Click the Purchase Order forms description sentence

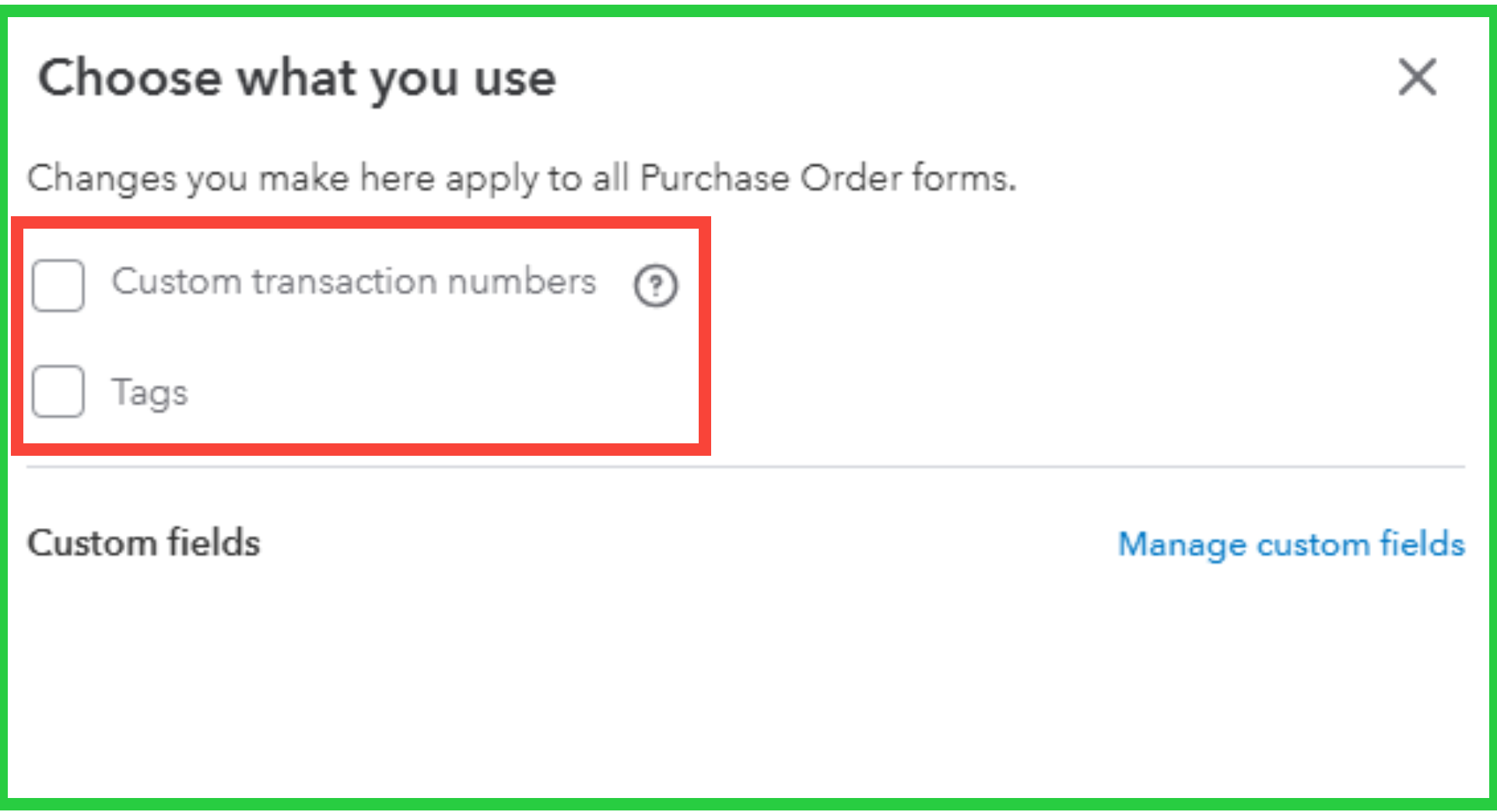click(x=521, y=178)
